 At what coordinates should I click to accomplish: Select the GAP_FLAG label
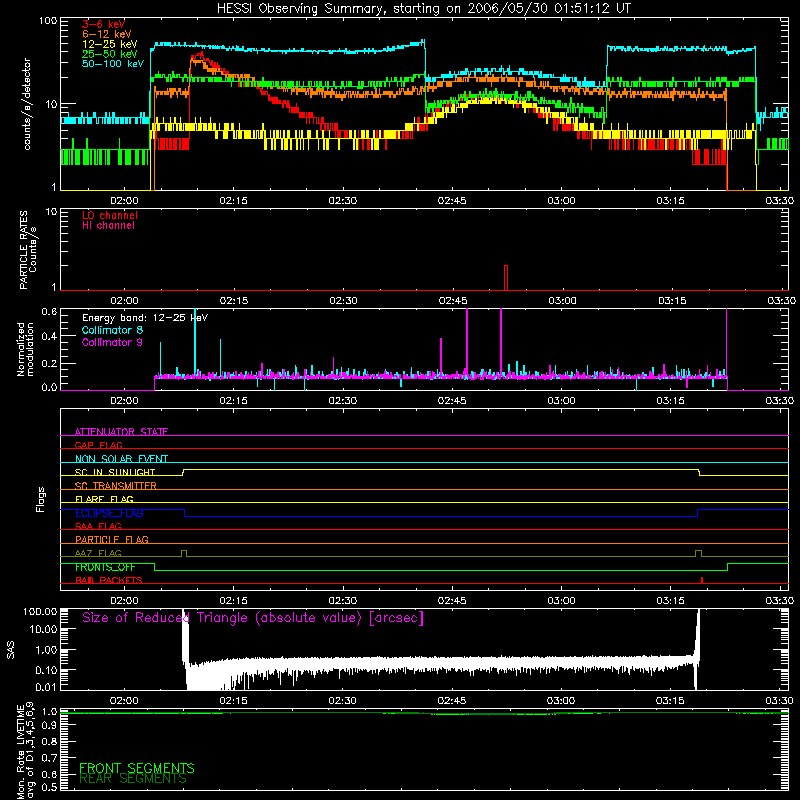point(98,445)
